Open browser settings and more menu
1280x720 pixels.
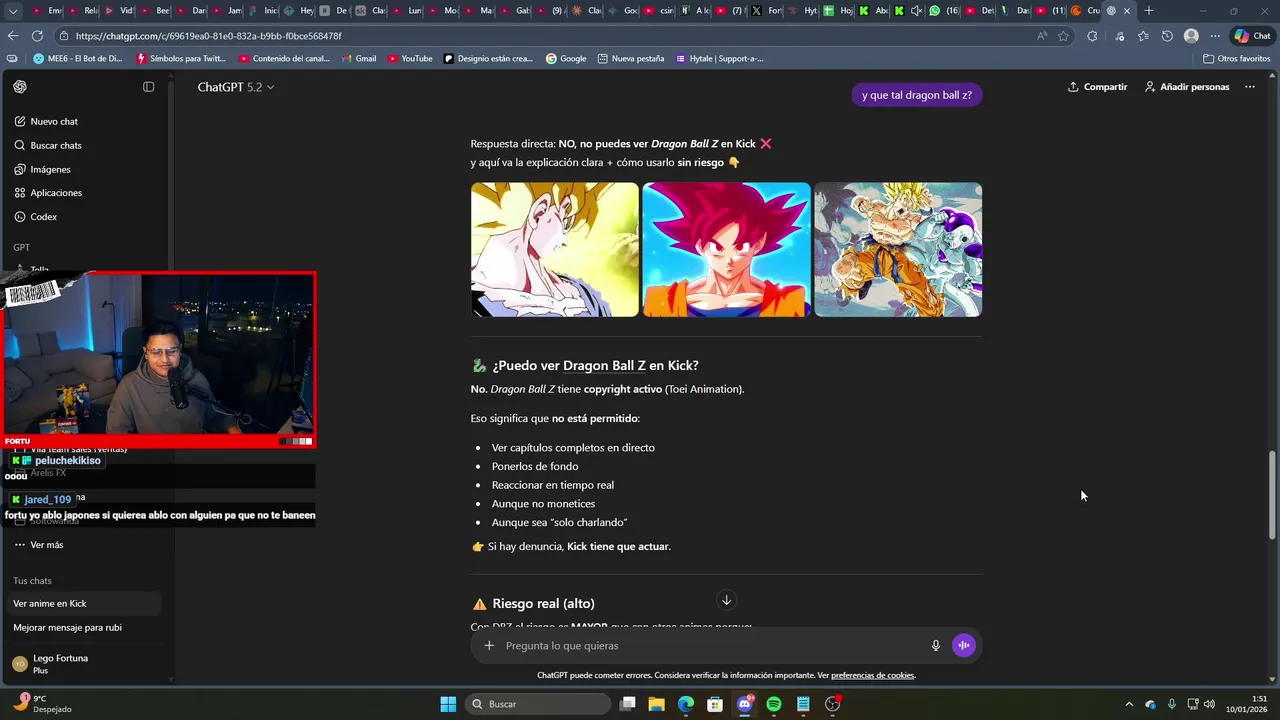1215,36
